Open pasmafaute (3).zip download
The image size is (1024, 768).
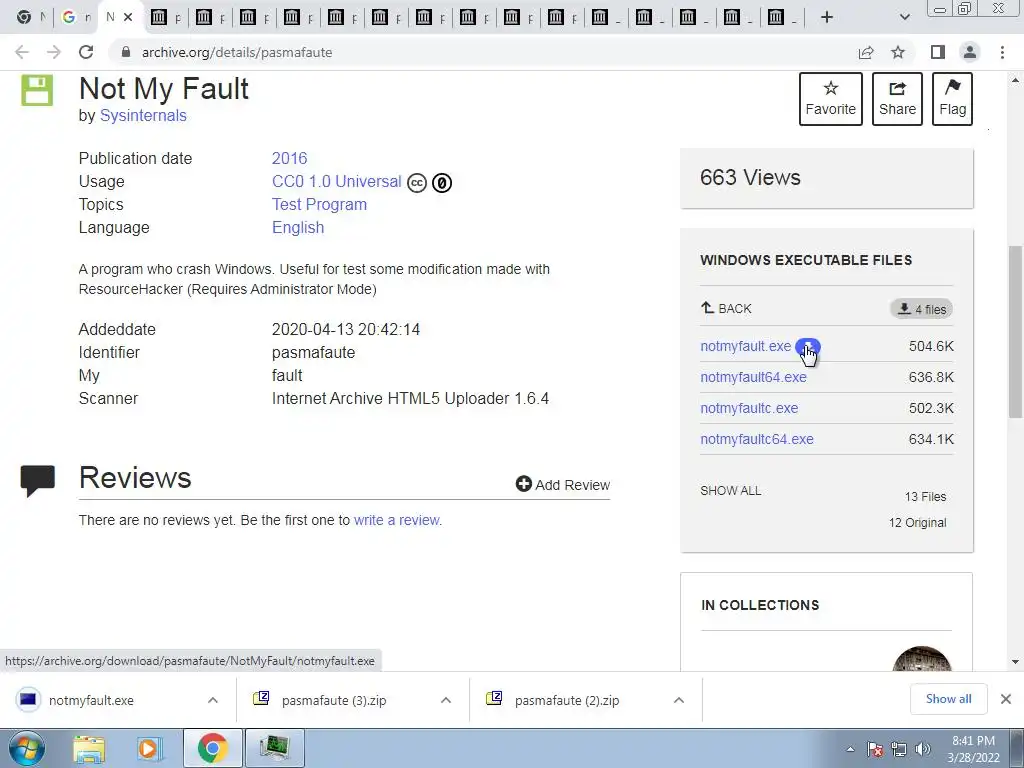pos(320,700)
